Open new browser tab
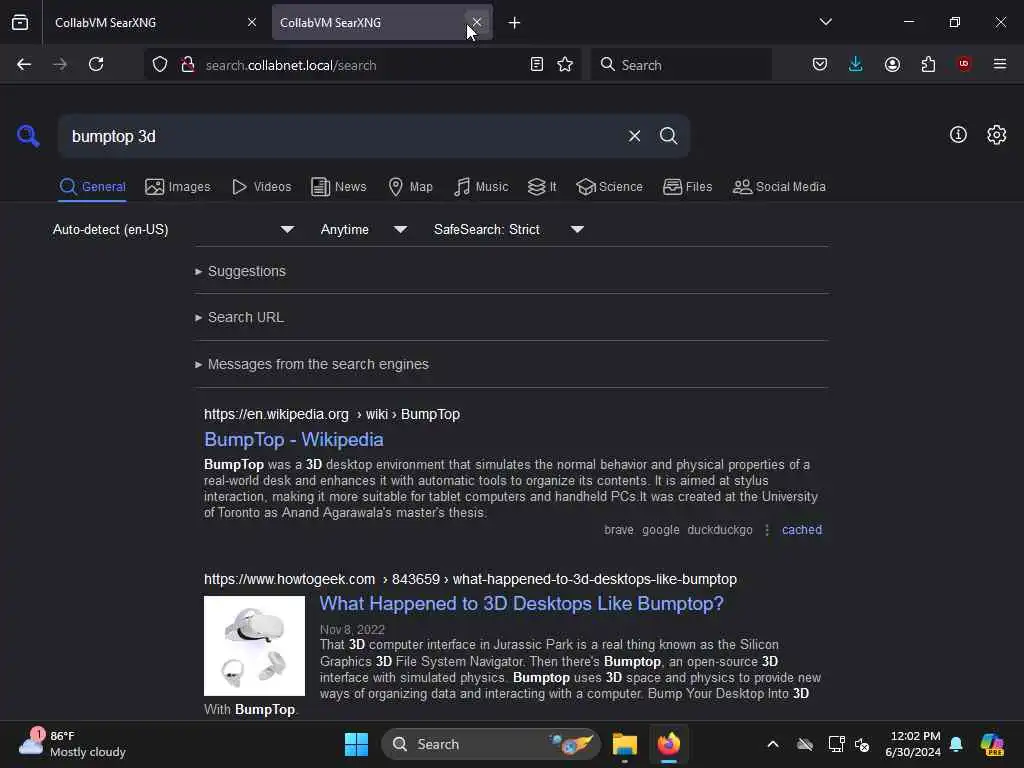 (x=515, y=23)
